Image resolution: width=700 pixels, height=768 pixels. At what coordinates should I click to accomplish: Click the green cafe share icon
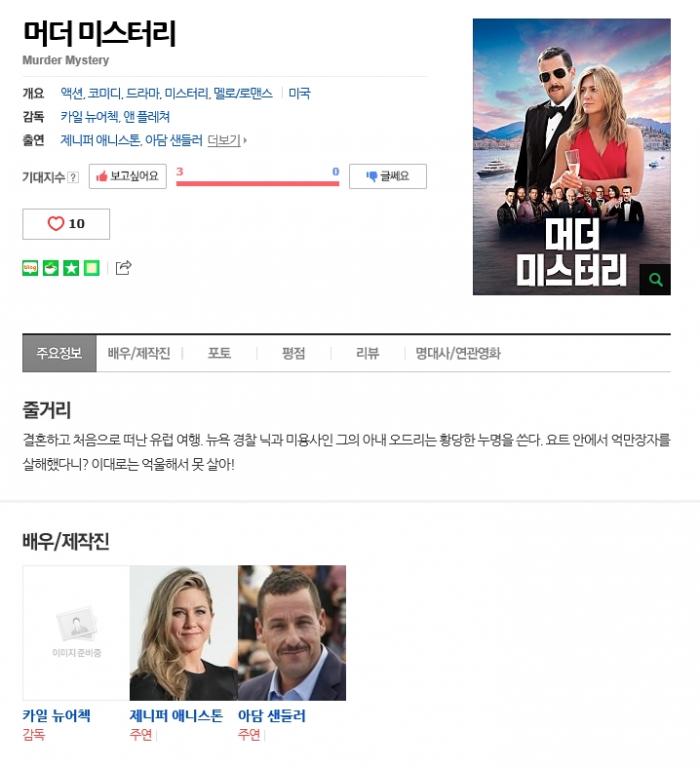point(50,268)
